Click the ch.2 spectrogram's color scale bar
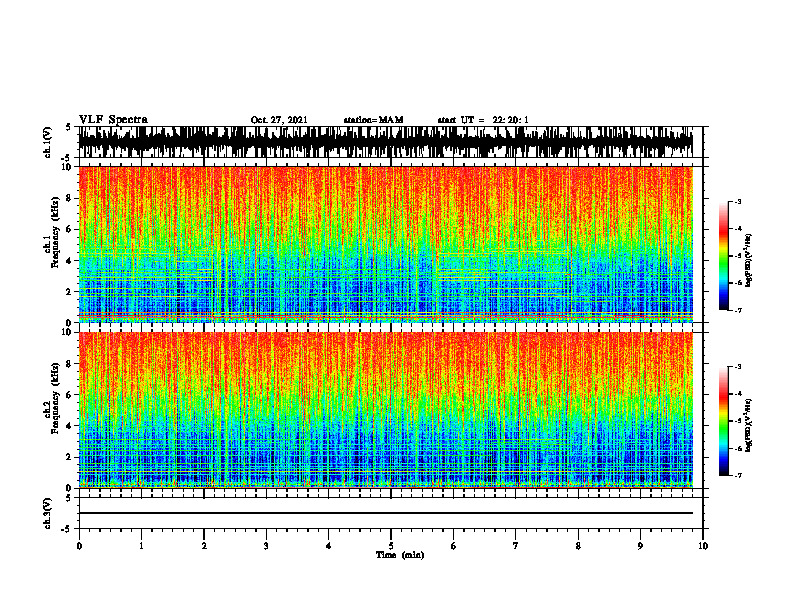 [724, 421]
